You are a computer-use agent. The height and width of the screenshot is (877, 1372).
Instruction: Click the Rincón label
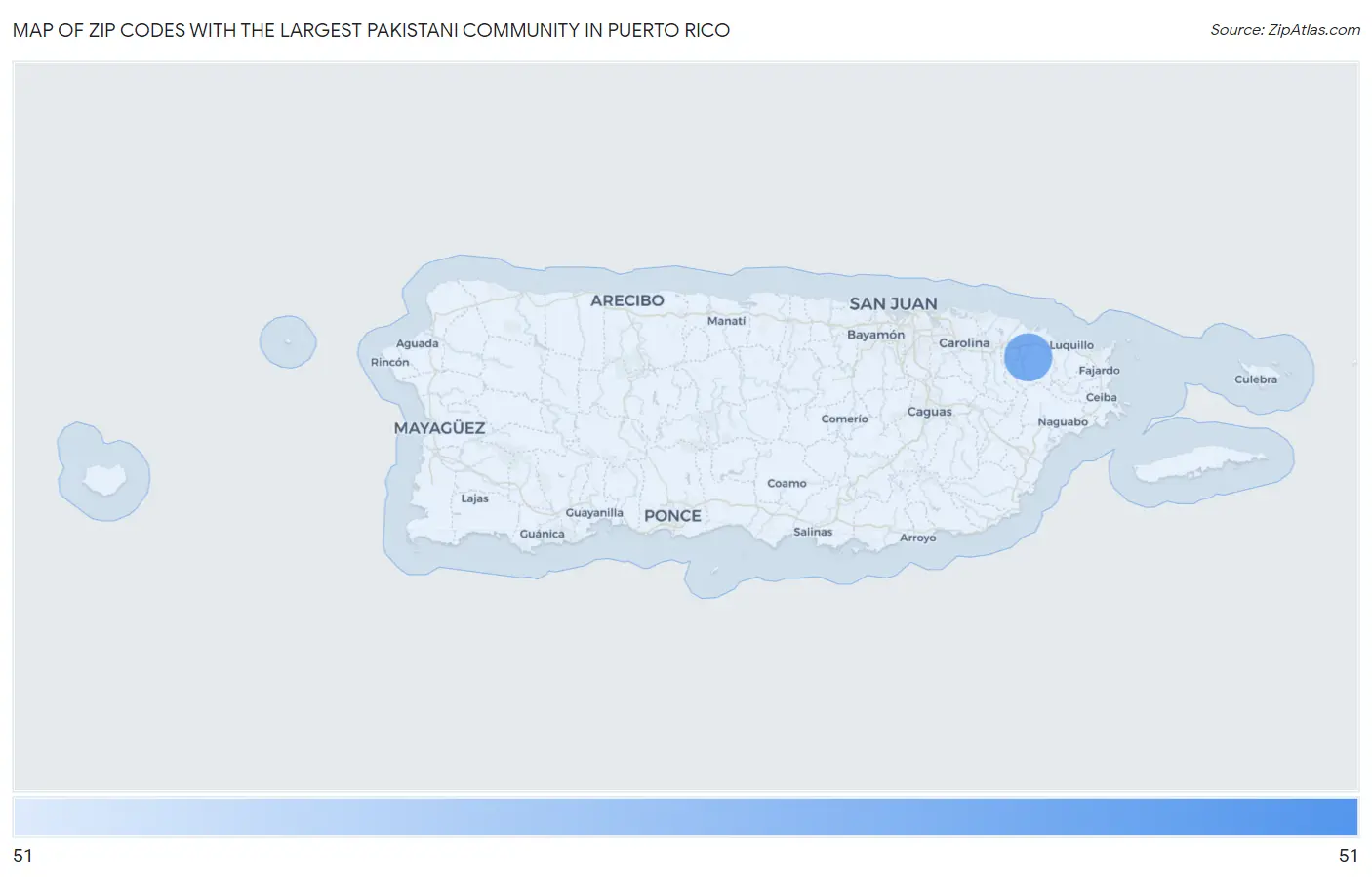click(389, 363)
